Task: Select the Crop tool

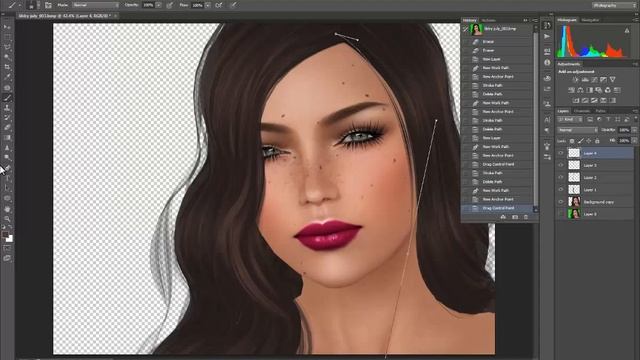Action: coord(7,67)
